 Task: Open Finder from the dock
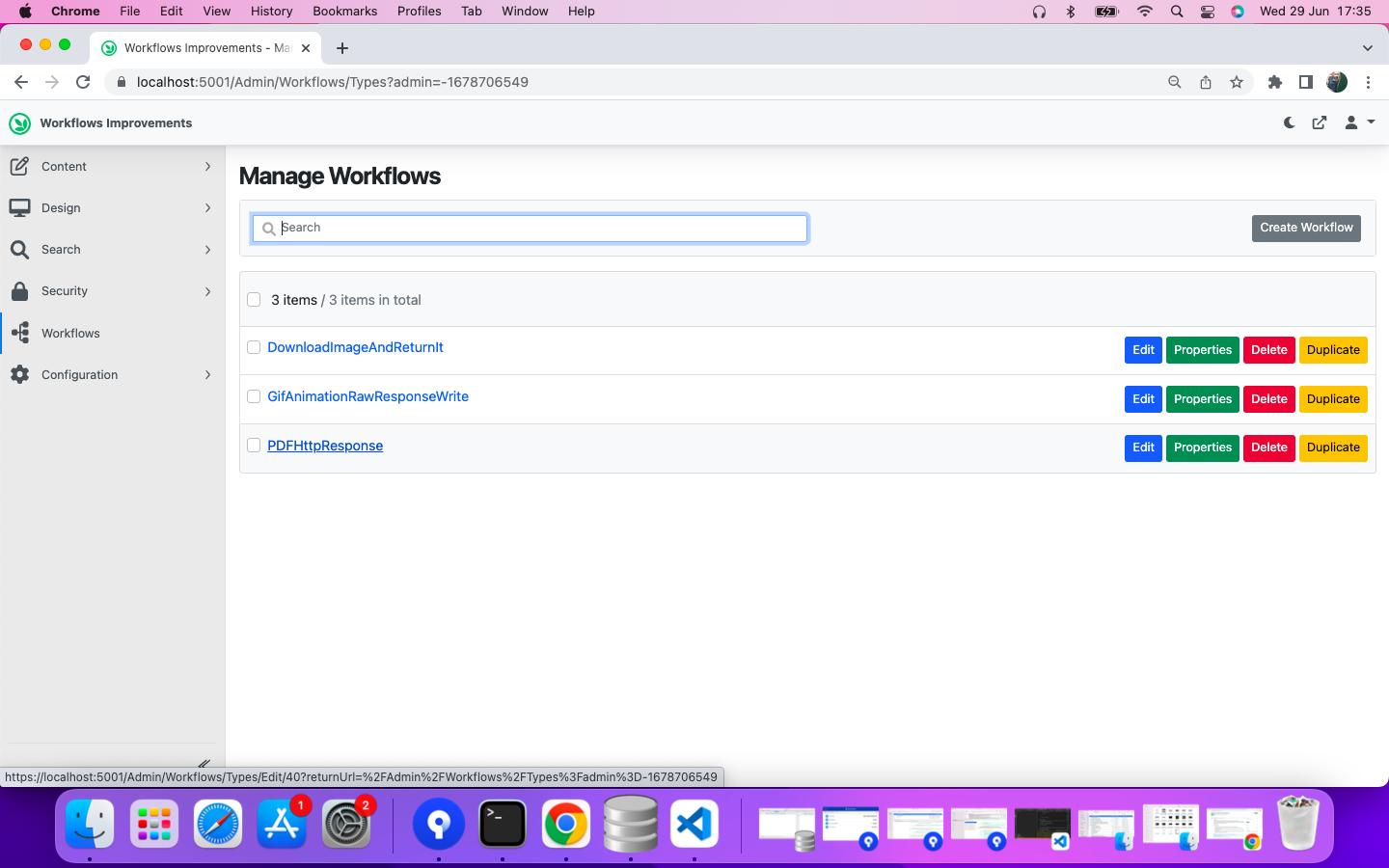90,825
